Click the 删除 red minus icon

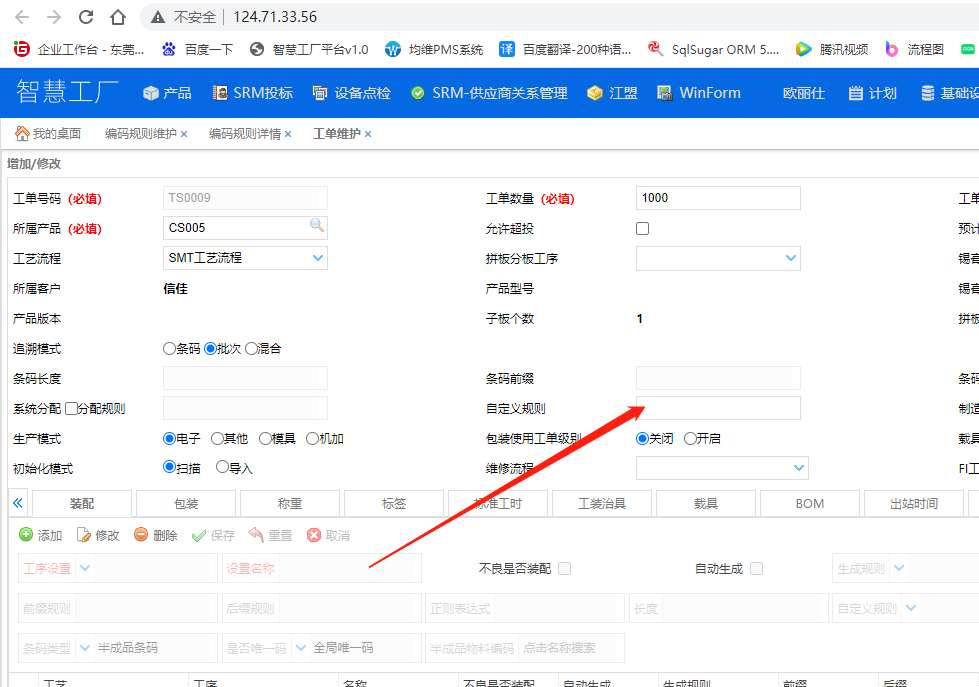pyautogui.click(x=141, y=535)
